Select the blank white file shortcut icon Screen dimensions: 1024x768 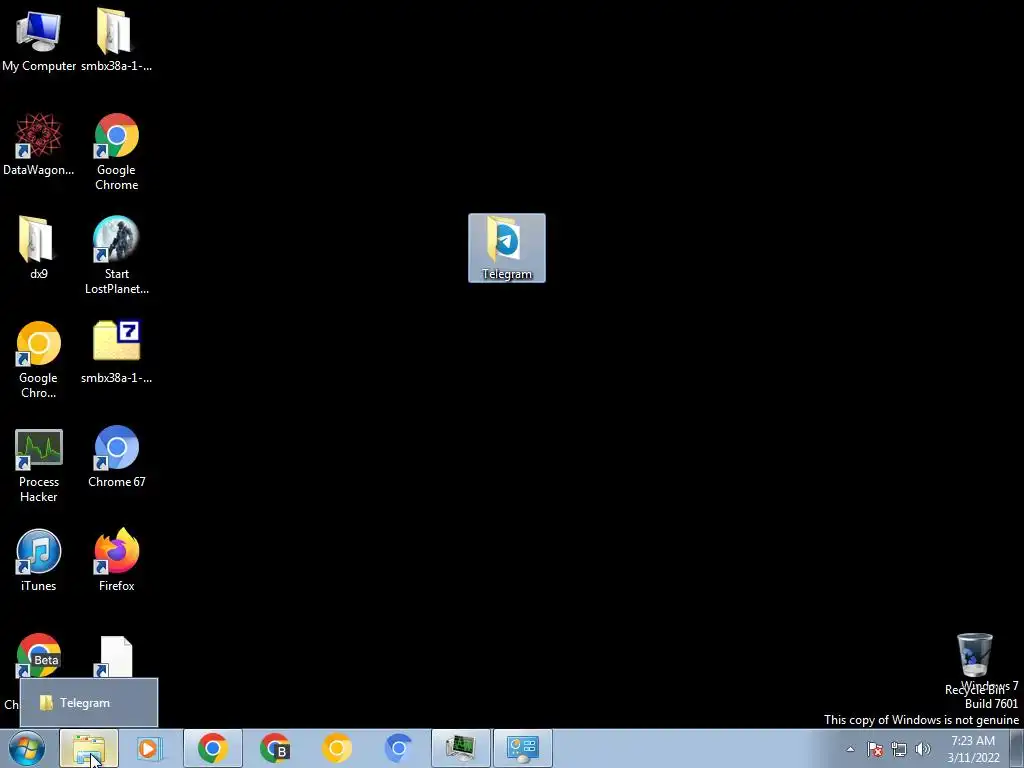click(x=116, y=656)
